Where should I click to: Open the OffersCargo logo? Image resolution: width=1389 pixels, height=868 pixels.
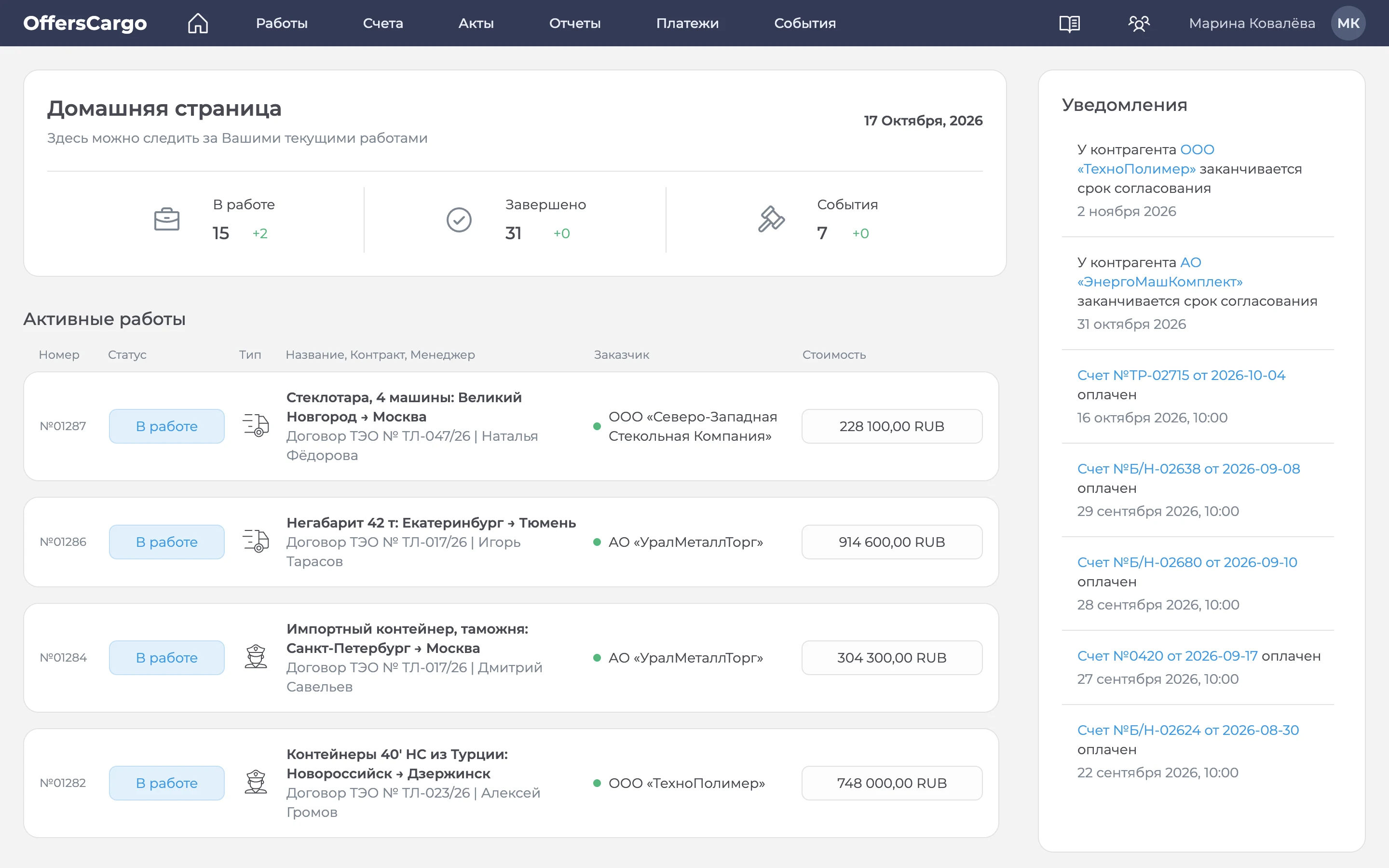point(85,23)
